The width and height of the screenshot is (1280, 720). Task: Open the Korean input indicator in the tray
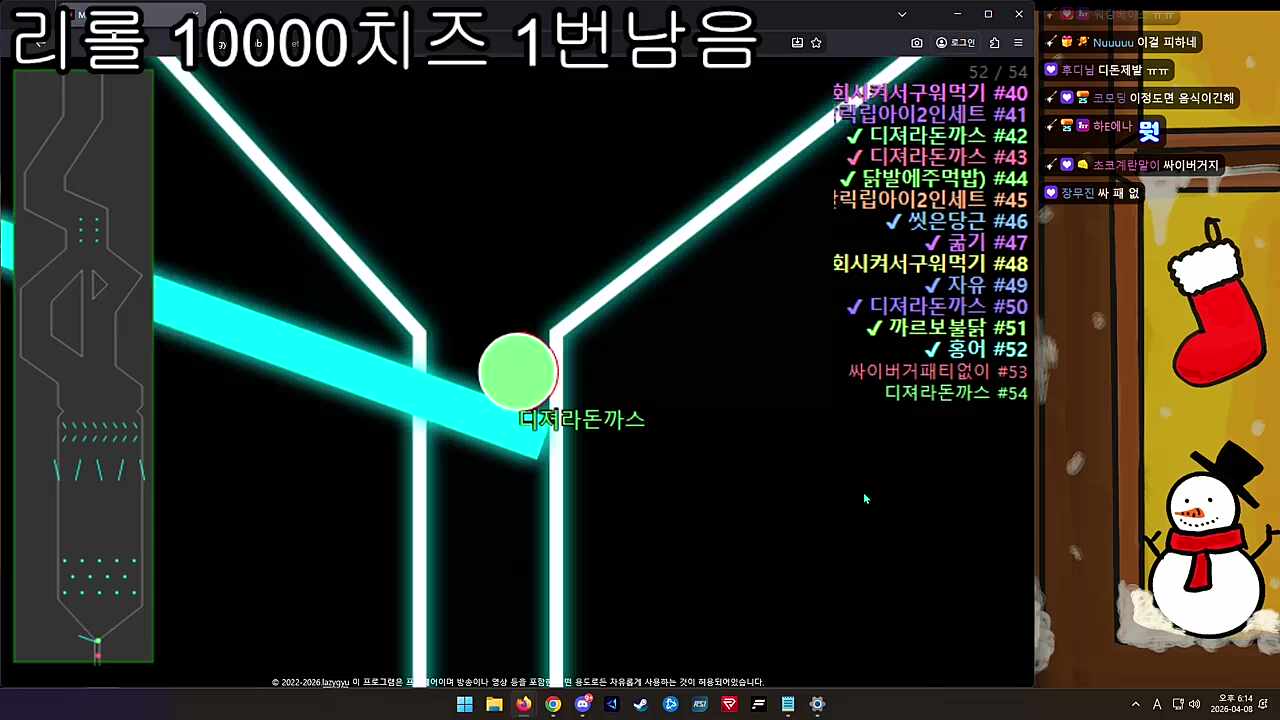tap(1157, 704)
